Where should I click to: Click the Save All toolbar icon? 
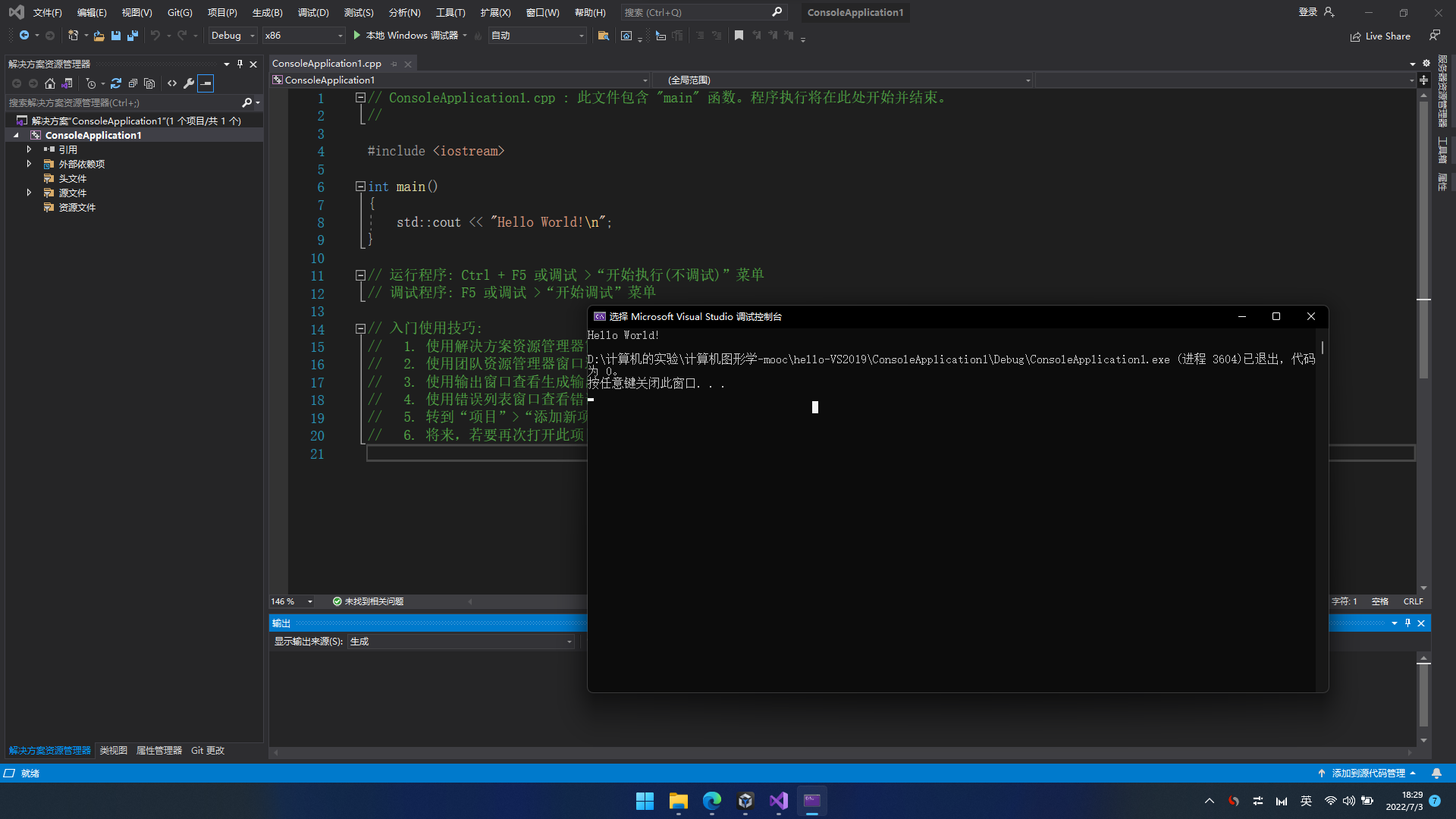(x=133, y=36)
